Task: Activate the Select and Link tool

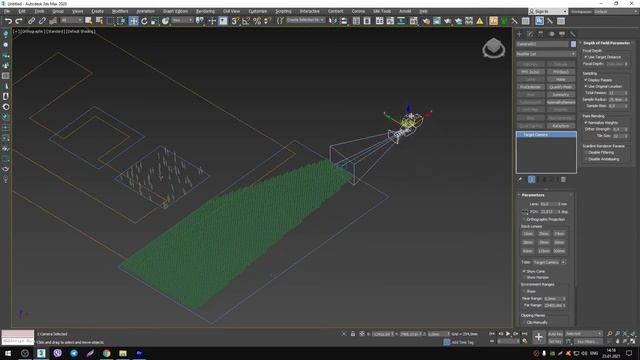Action: [x=31, y=20]
